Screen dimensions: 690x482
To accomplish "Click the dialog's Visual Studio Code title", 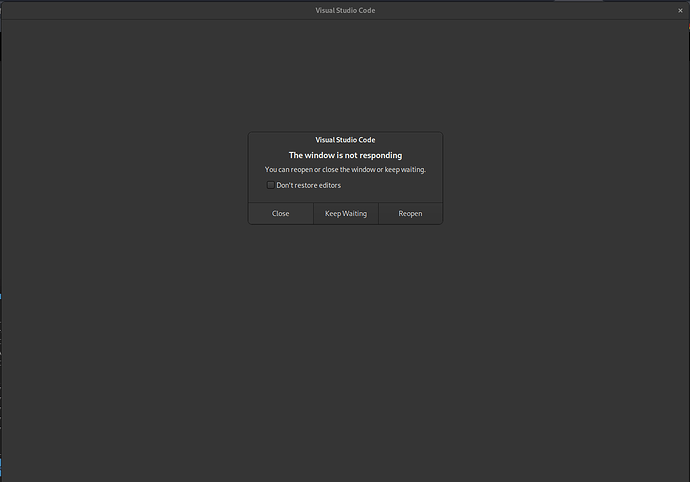I will pos(345,140).
